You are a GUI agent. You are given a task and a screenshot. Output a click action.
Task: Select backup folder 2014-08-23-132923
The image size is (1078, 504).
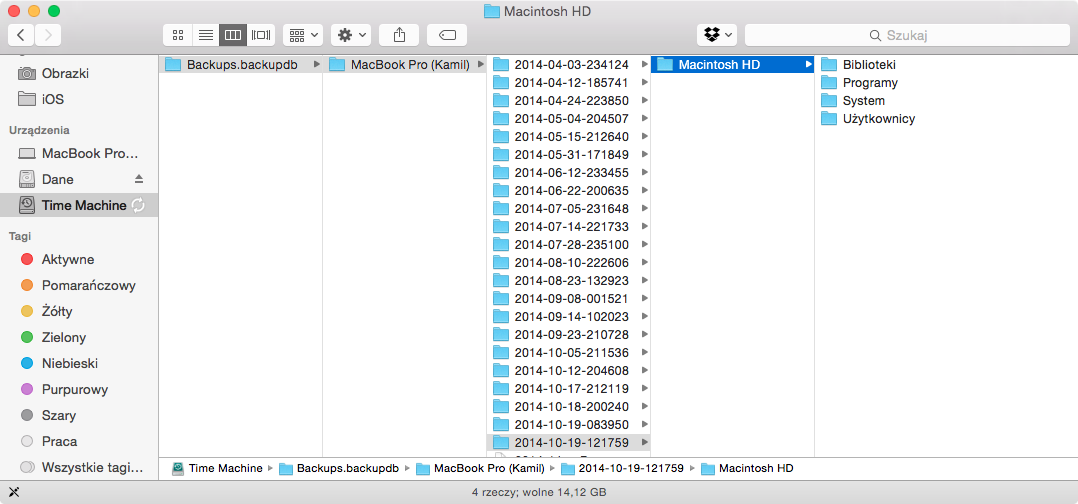pos(569,281)
